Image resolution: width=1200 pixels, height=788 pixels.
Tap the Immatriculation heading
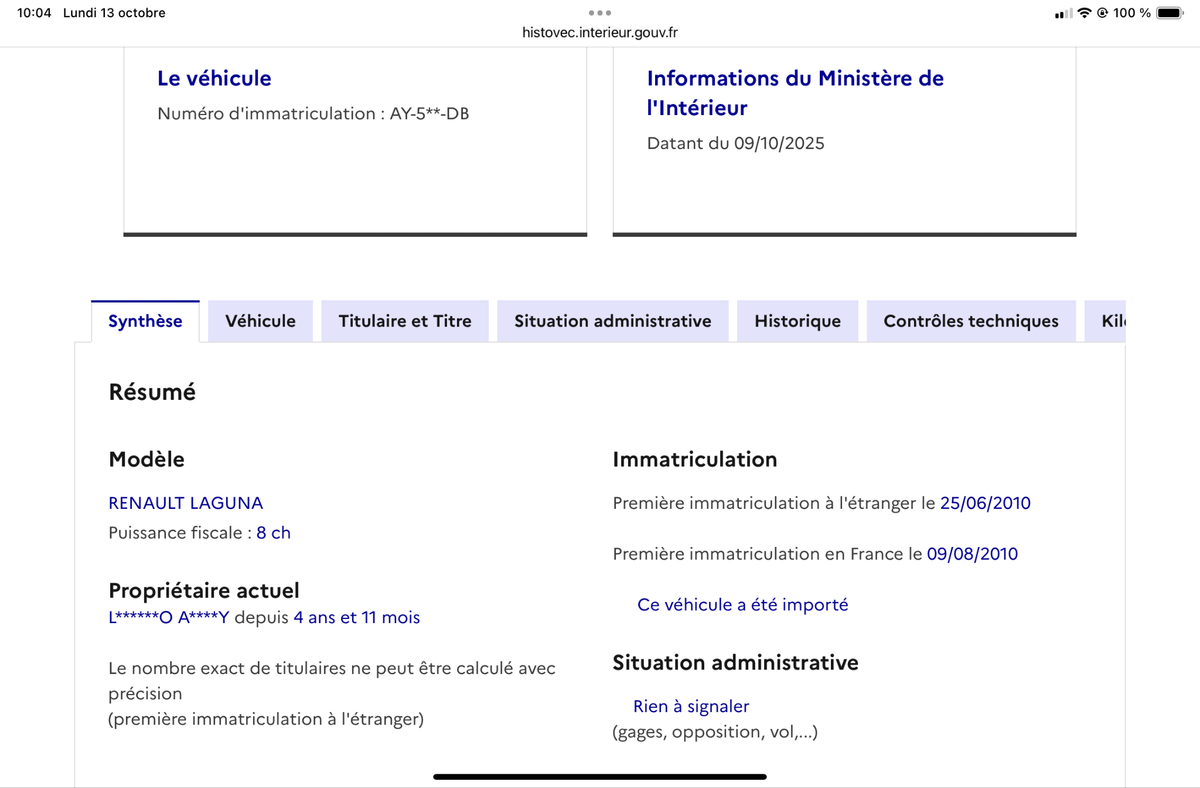click(x=695, y=460)
